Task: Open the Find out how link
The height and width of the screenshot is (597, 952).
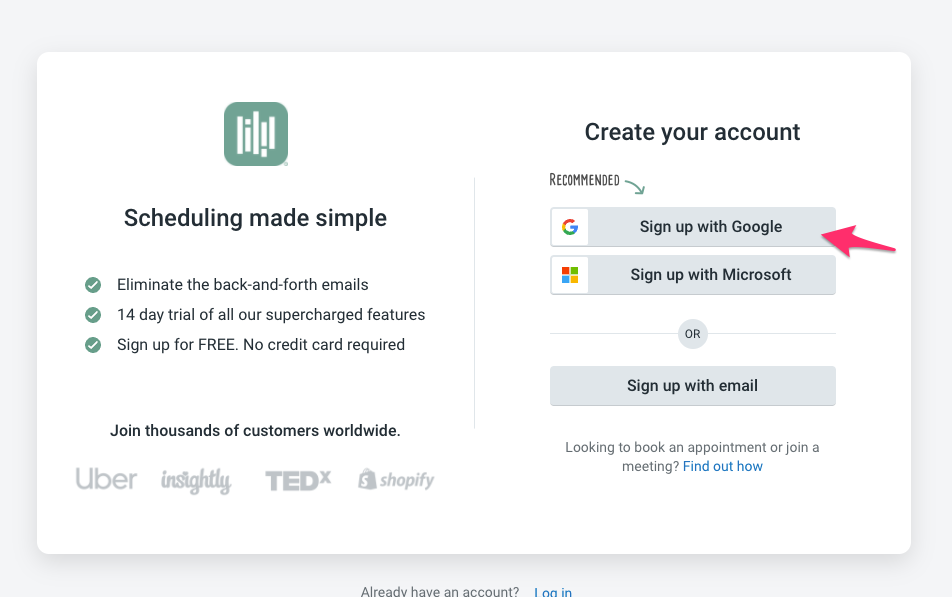Action: pyautogui.click(x=722, y=466)
